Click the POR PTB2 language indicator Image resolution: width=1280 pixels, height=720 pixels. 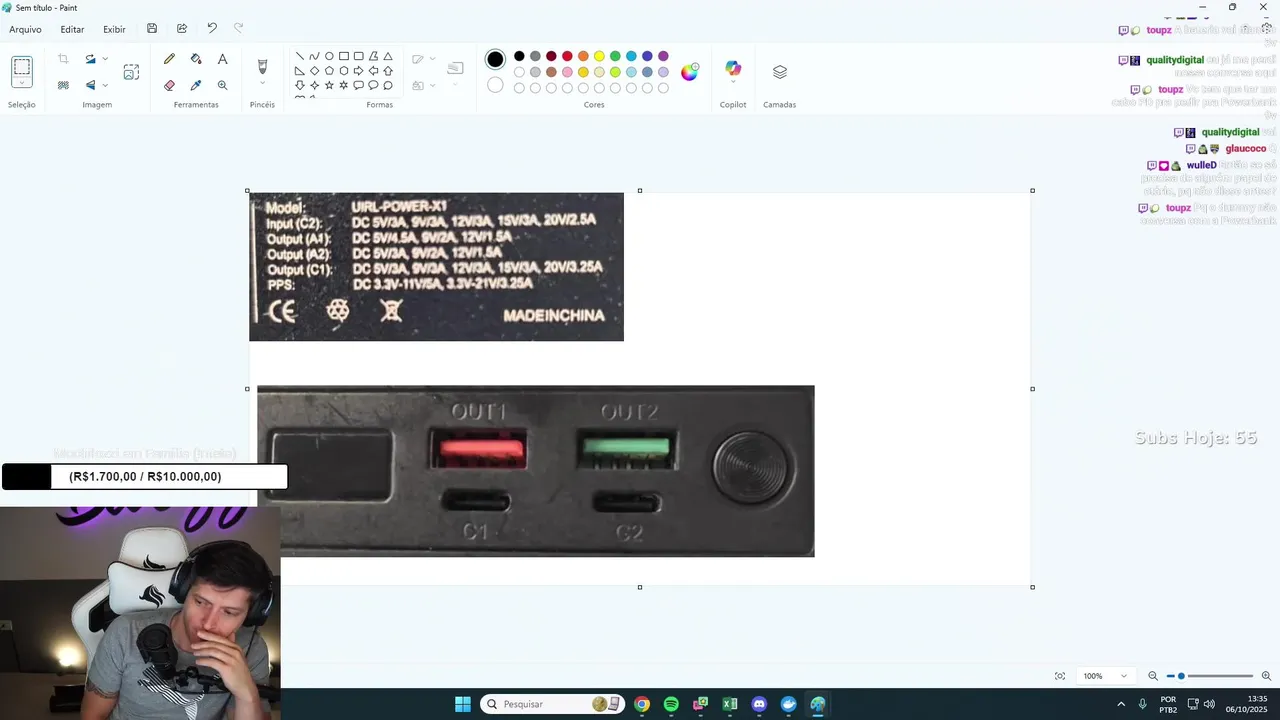(1168, 704)
